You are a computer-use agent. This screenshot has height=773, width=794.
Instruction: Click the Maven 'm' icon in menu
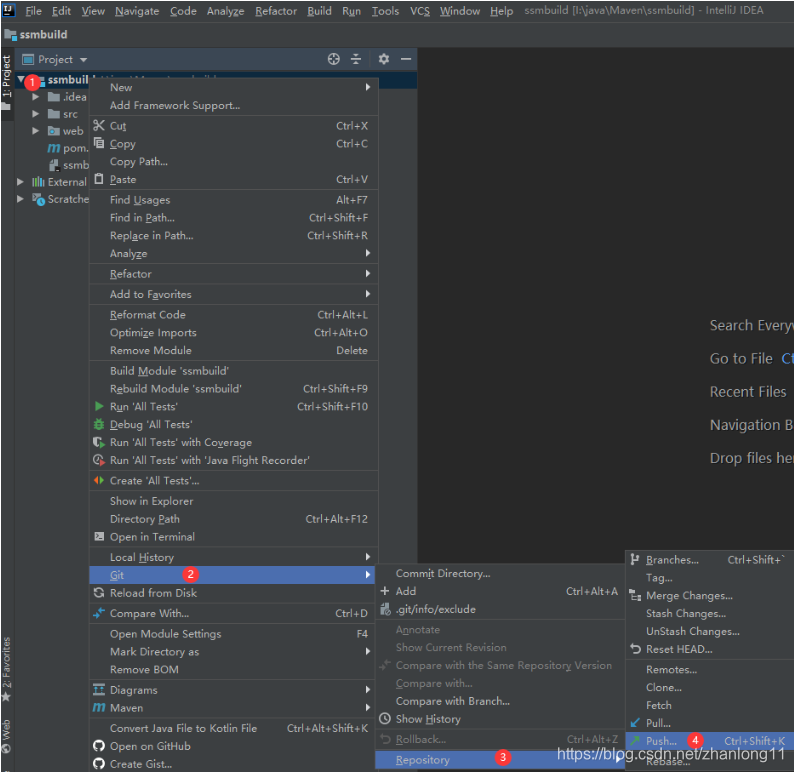point(99,707)
